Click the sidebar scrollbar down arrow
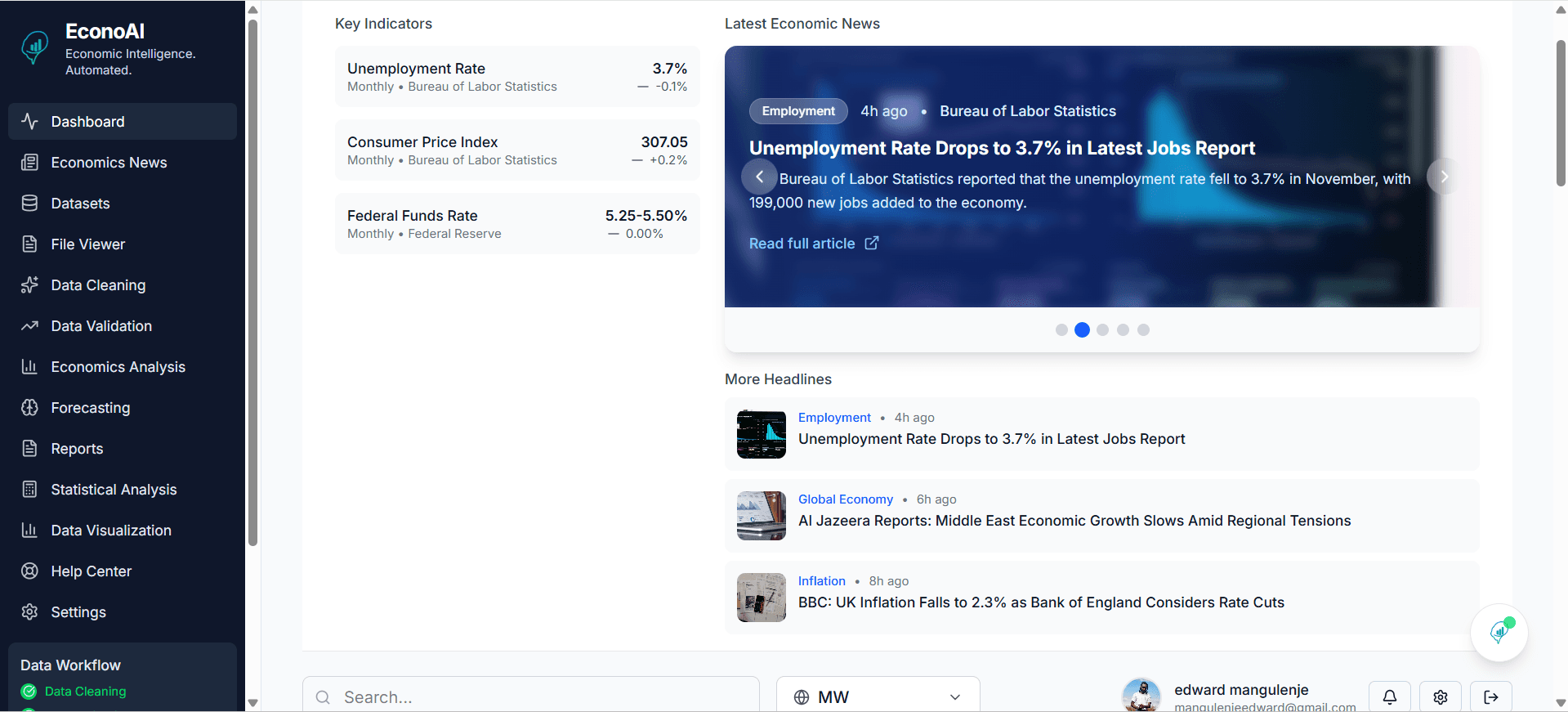Viewport: 1568px width, 712px height. (252, 702)
